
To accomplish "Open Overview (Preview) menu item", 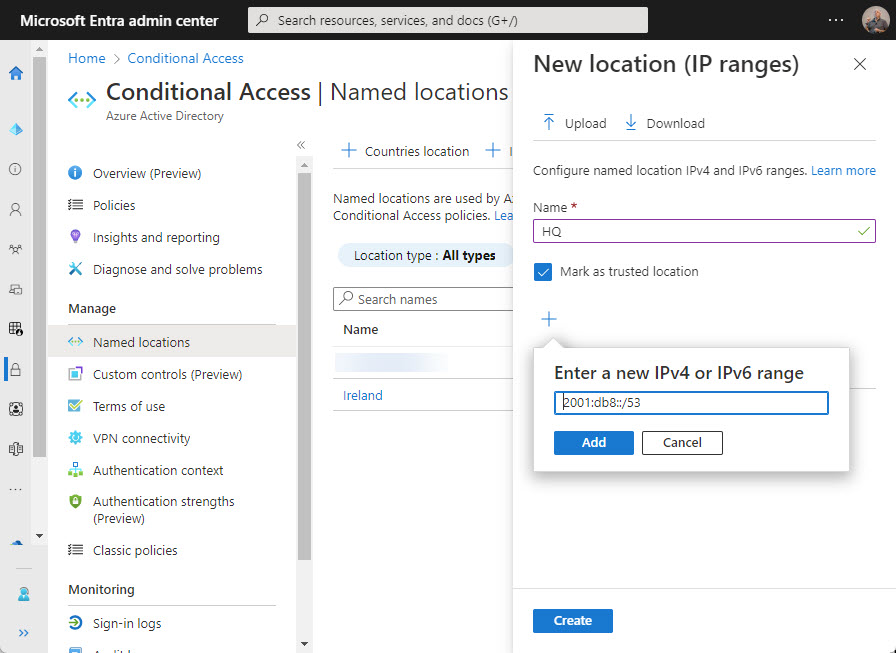I will pyautogui.click(x=171, y=173).
